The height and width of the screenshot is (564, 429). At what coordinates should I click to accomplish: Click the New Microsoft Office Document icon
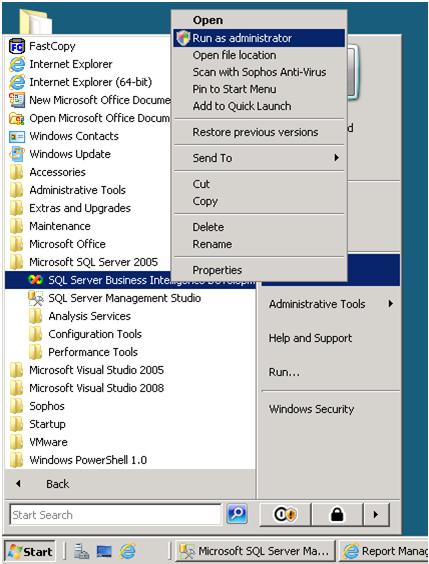click(17, 100)
